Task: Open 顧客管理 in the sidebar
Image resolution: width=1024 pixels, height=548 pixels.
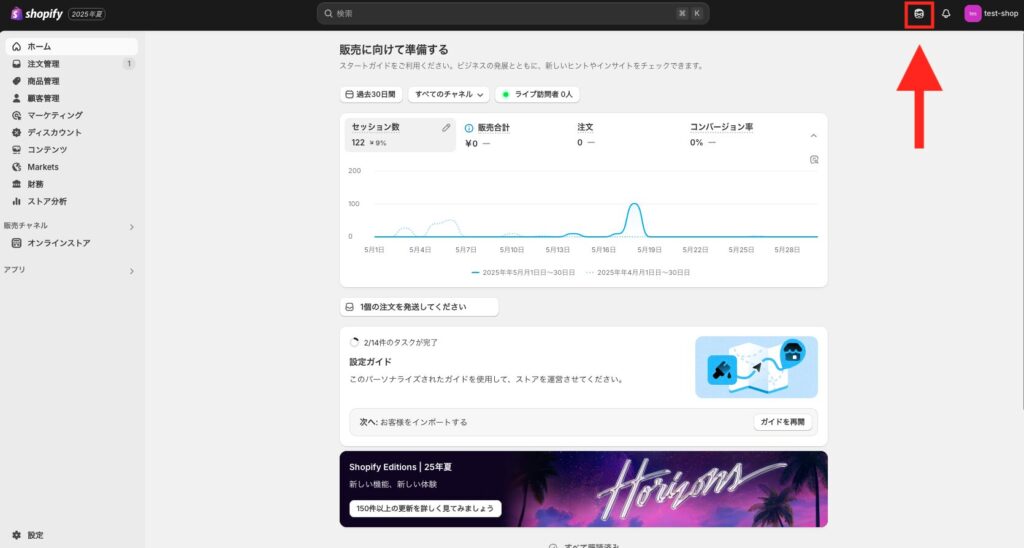Action: pyautogui.click(x=71, y=98)
